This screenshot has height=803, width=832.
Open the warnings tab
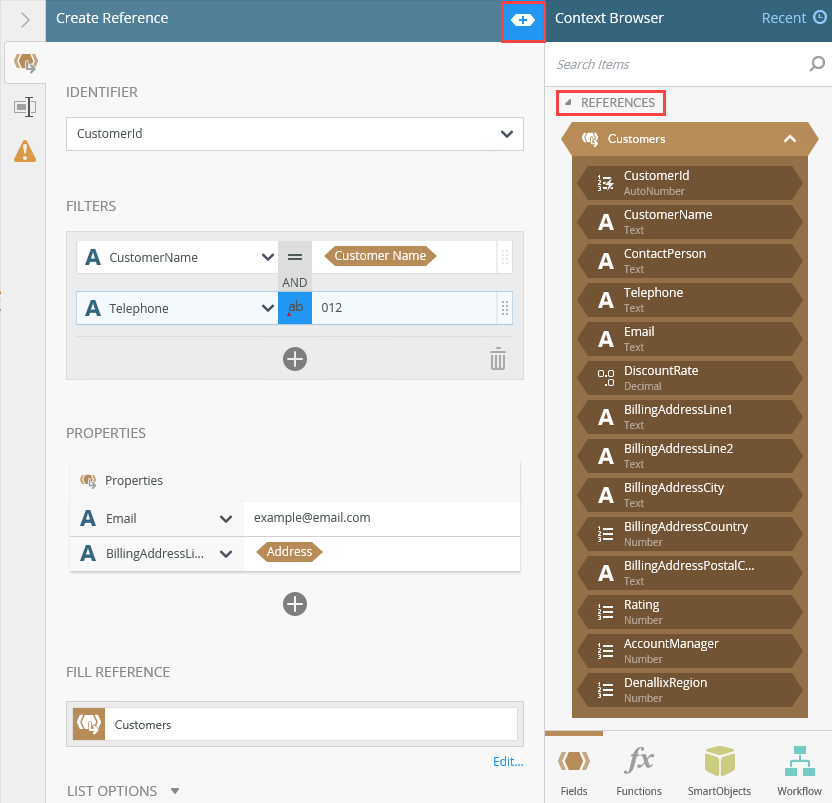25,151
